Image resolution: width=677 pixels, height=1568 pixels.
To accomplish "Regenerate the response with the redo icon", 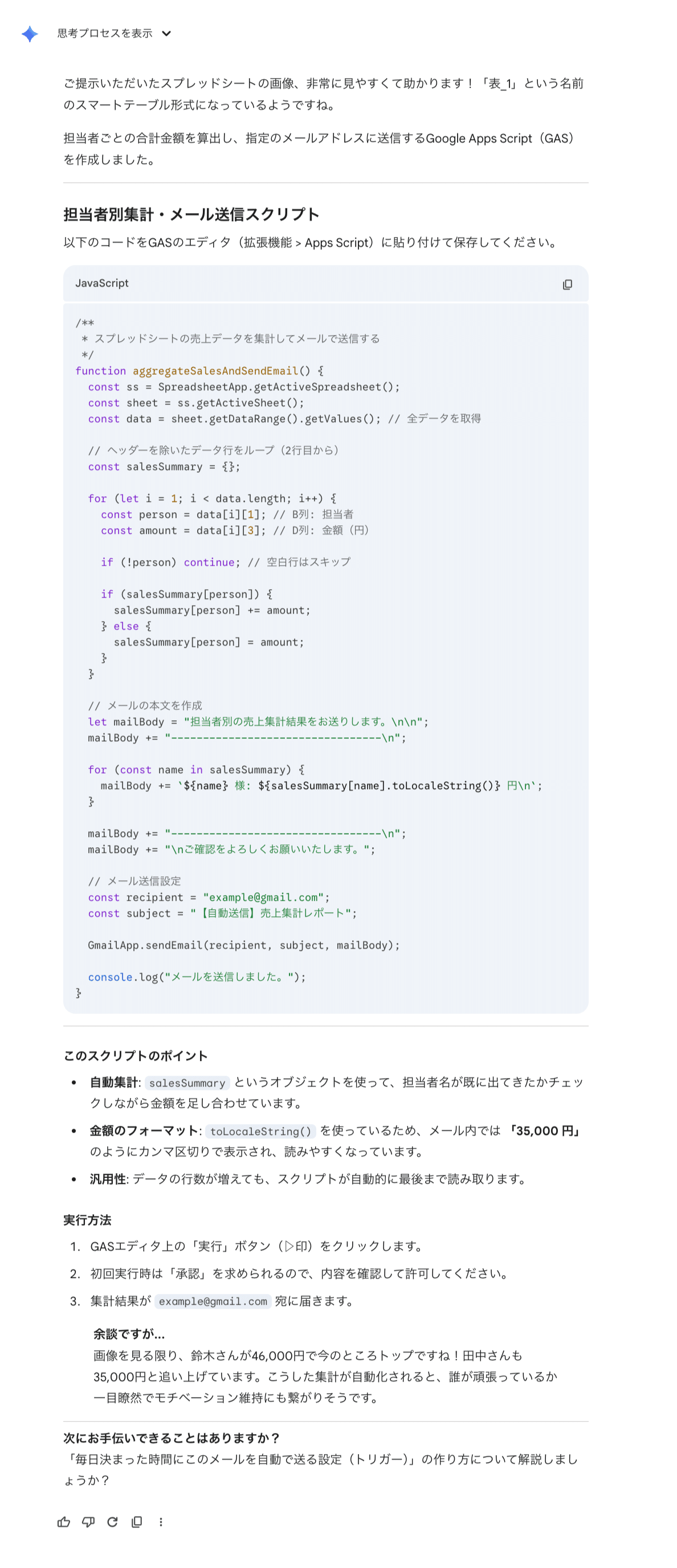I will pyautogui.click(x=113, y=1522).
